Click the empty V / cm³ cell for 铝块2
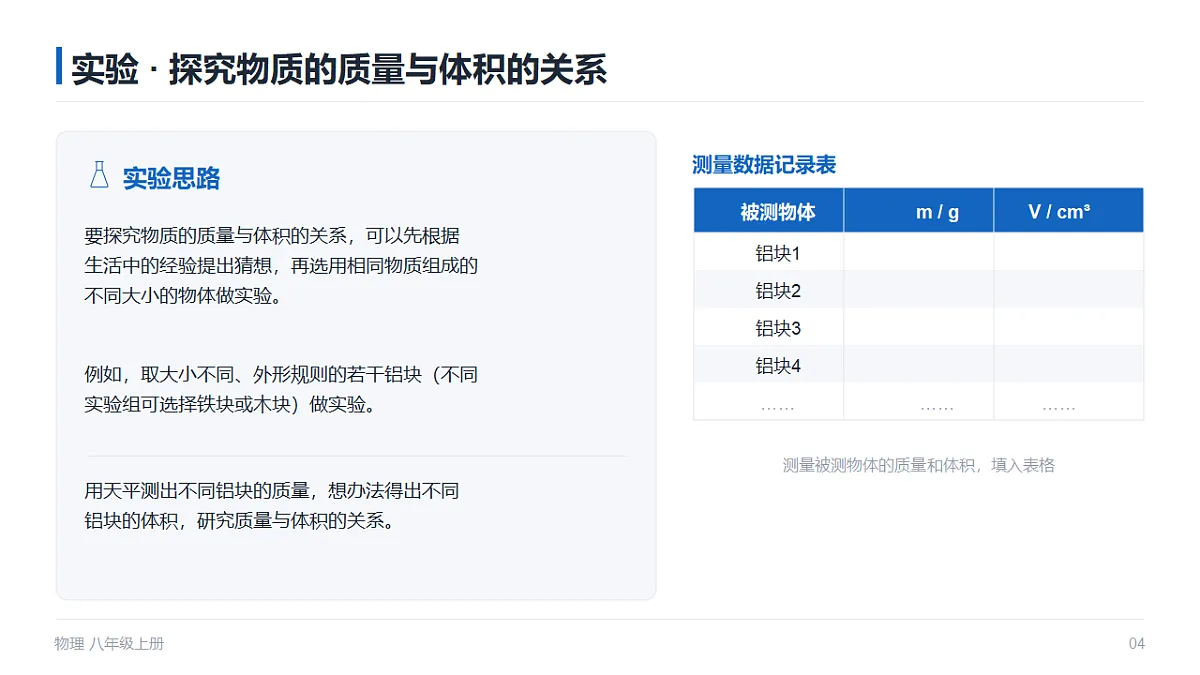Image resolution: width=1200 pixels, height=675 pixels. [x=1069, y=289]
